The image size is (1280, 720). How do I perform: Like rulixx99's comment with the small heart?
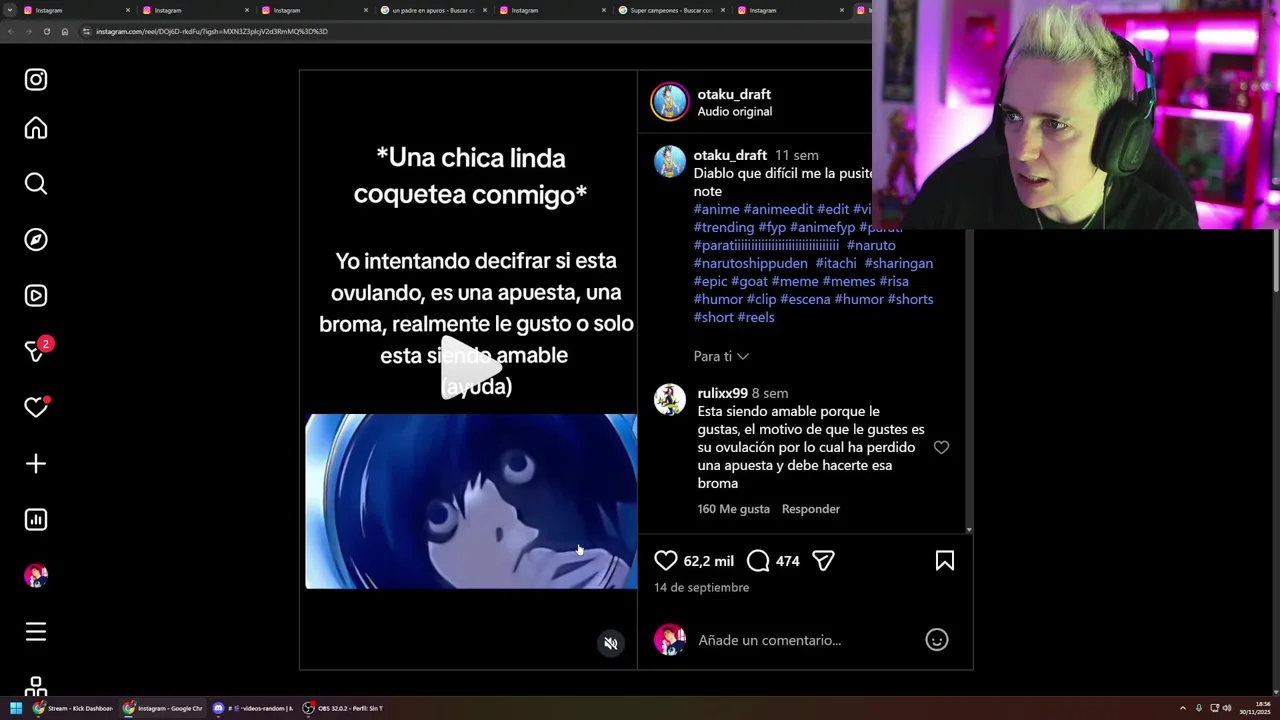pos(941,448)
